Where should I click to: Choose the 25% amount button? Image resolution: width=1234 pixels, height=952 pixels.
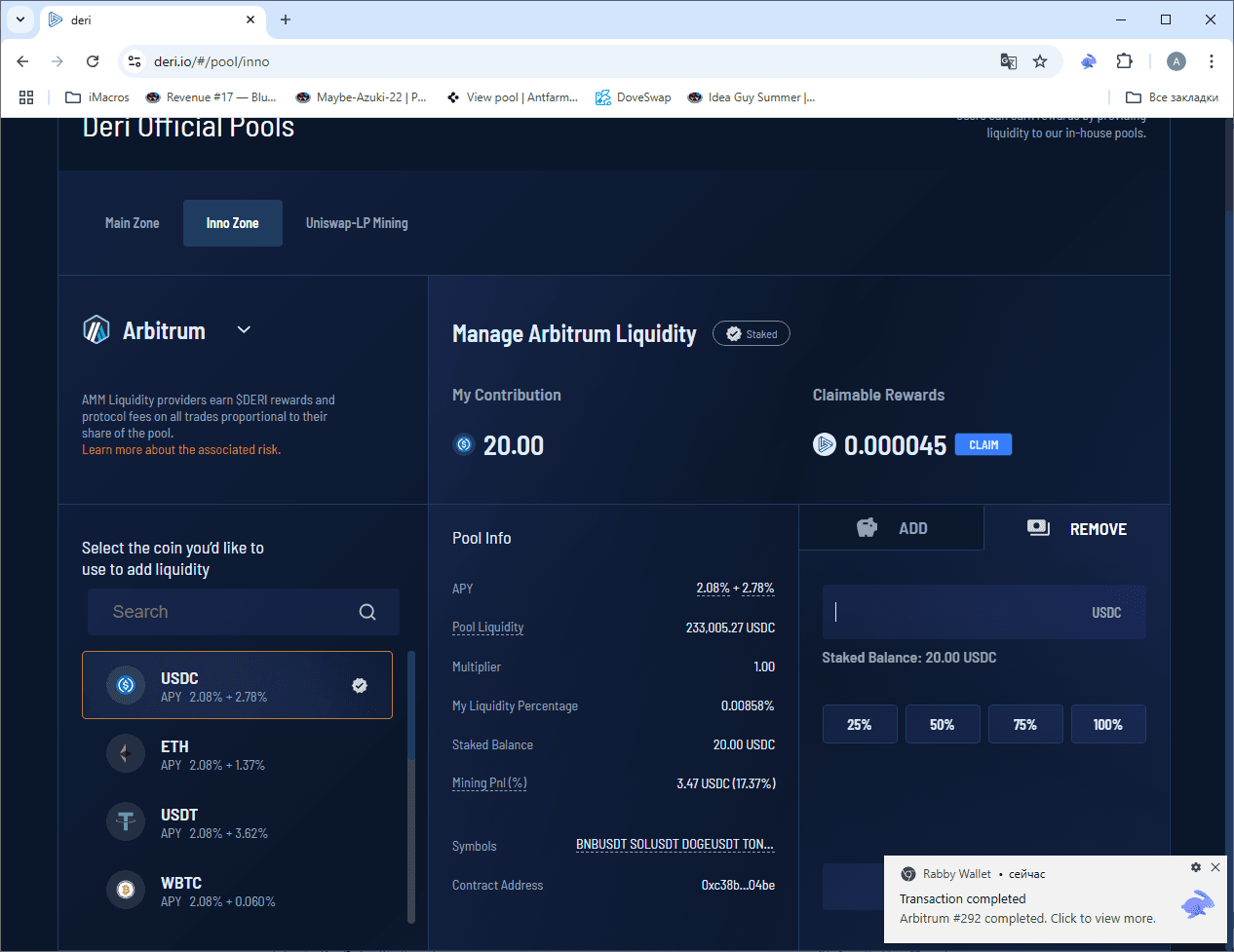point(860,724)
